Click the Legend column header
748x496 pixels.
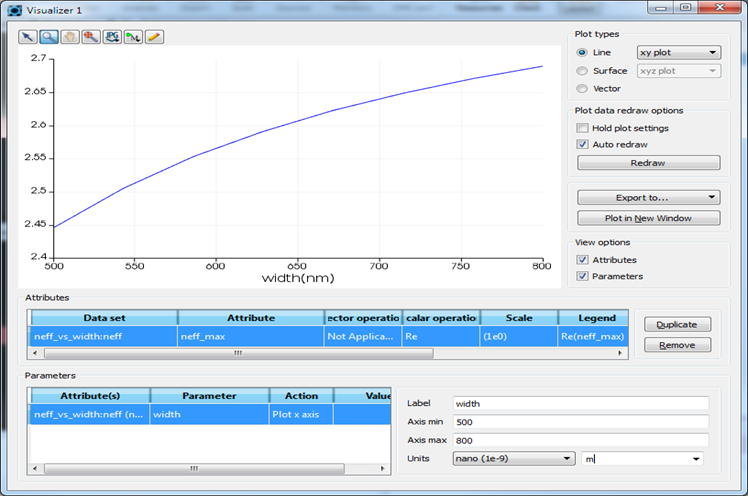pos(593,318)
